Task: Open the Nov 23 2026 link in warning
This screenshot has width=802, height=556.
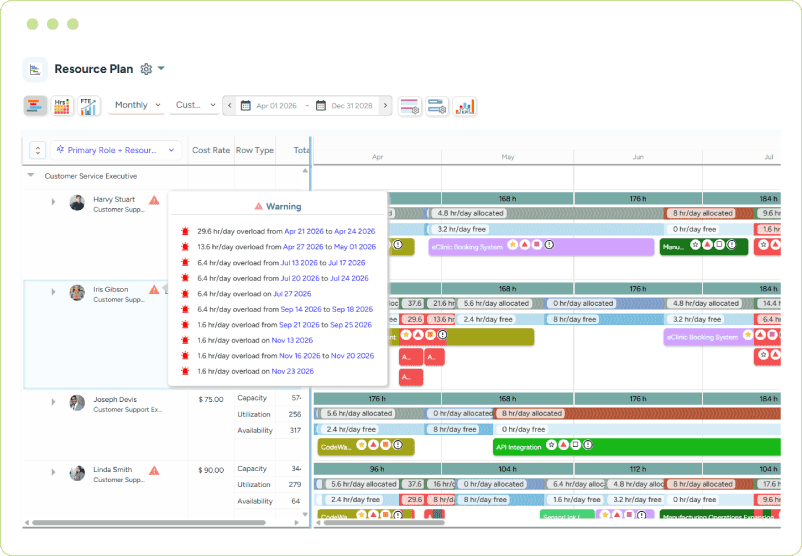Action: pos(293,371)
